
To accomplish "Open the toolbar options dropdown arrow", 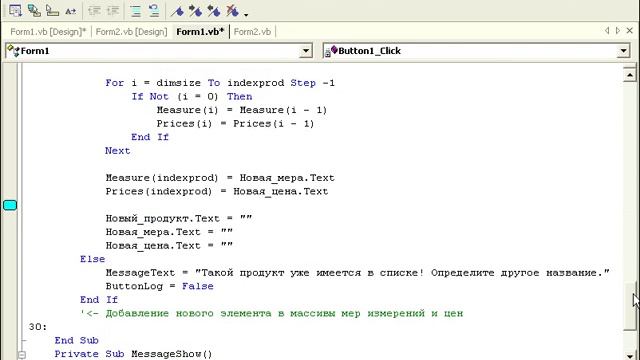I will pyautogui.click(x=246, y=15).
